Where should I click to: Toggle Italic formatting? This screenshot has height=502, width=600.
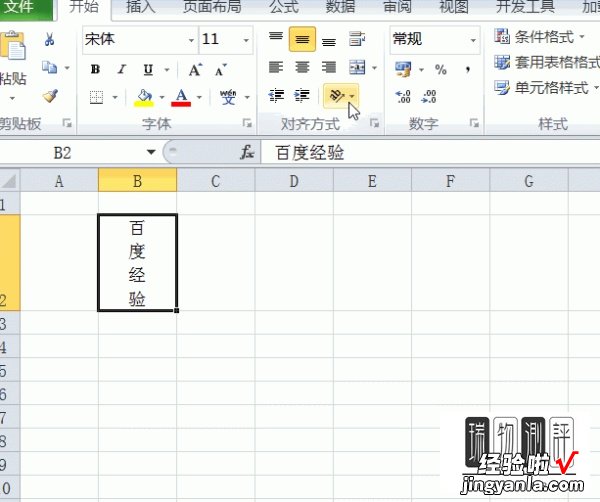[122, 70]
